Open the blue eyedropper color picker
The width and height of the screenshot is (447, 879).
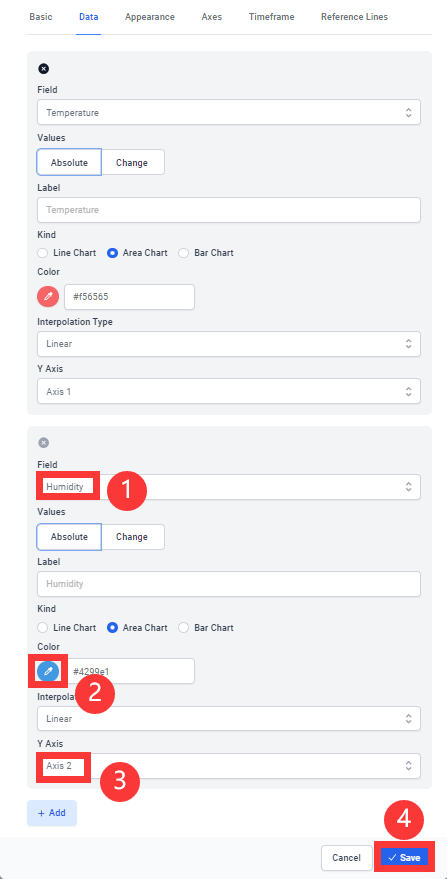click(x=48, y=670)
